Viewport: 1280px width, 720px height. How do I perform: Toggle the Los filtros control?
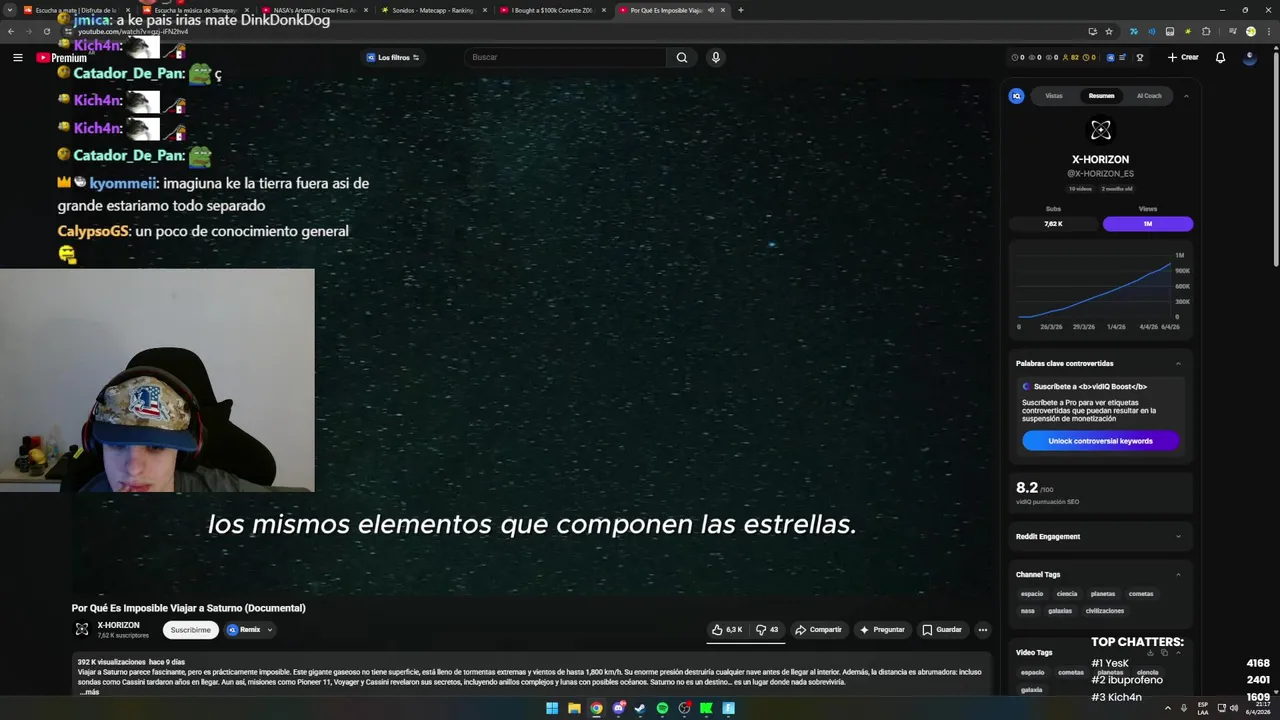coord(392,57)
